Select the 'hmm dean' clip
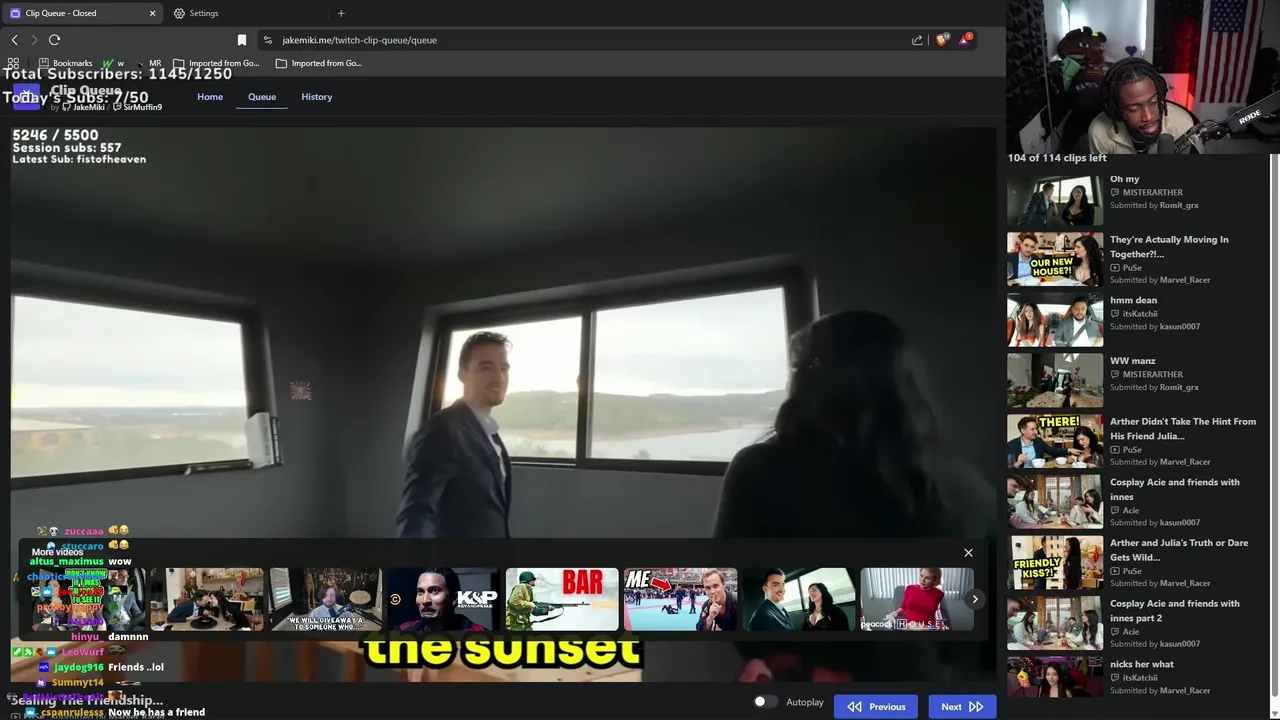 click(x=1132, y=320)
